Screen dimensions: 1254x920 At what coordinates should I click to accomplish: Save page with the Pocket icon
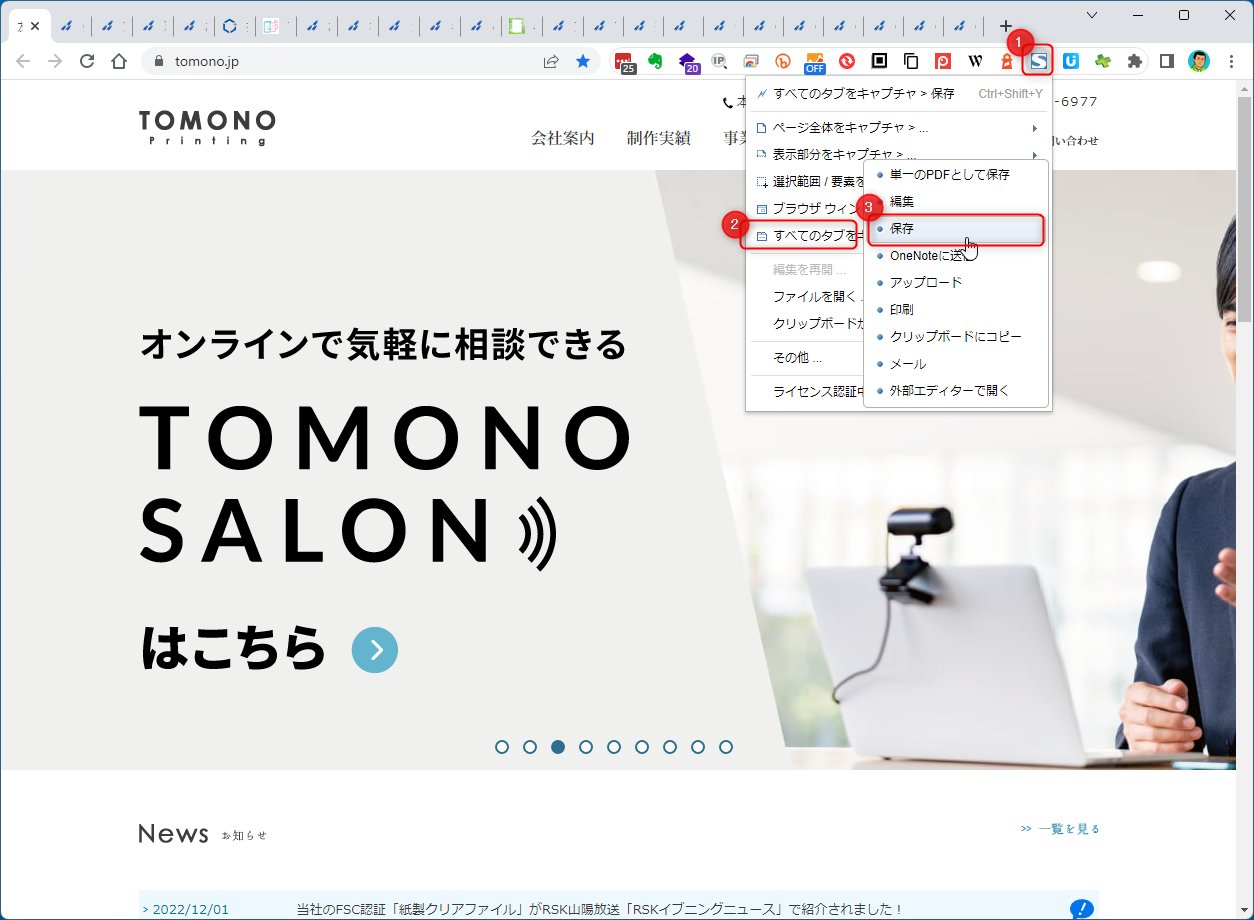(941, 61)
